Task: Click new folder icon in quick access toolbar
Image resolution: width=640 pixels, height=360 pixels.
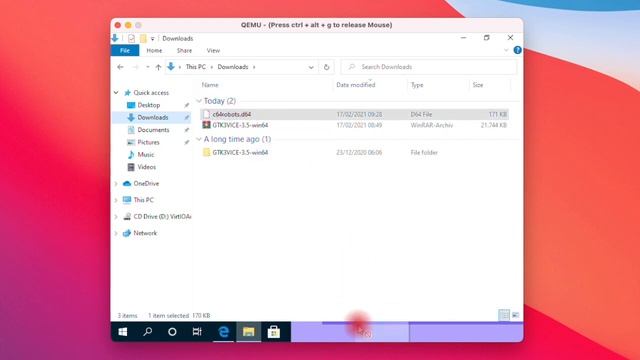Action: [x=143, y=38]
